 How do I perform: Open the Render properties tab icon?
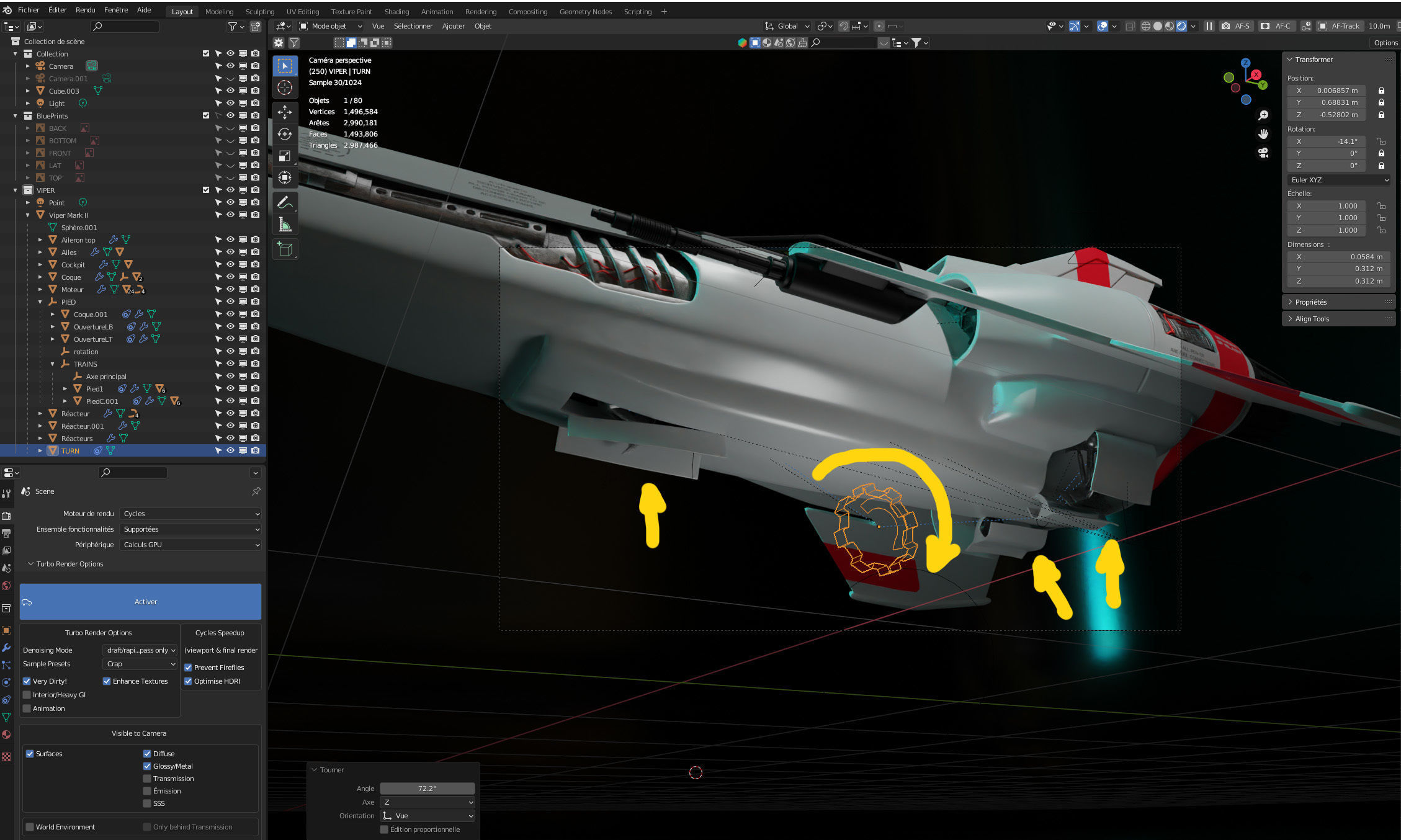[7, 516]
